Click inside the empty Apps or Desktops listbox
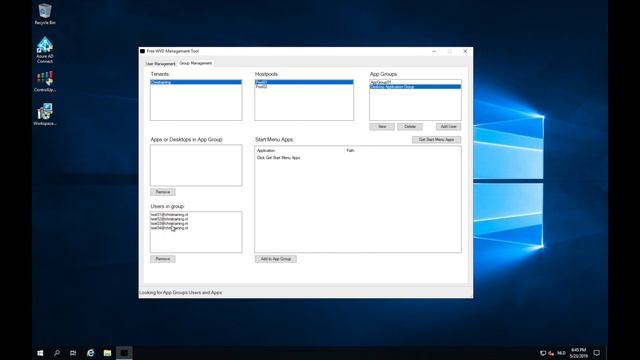This screenshot has width=640, height=360. coord(196,165)
